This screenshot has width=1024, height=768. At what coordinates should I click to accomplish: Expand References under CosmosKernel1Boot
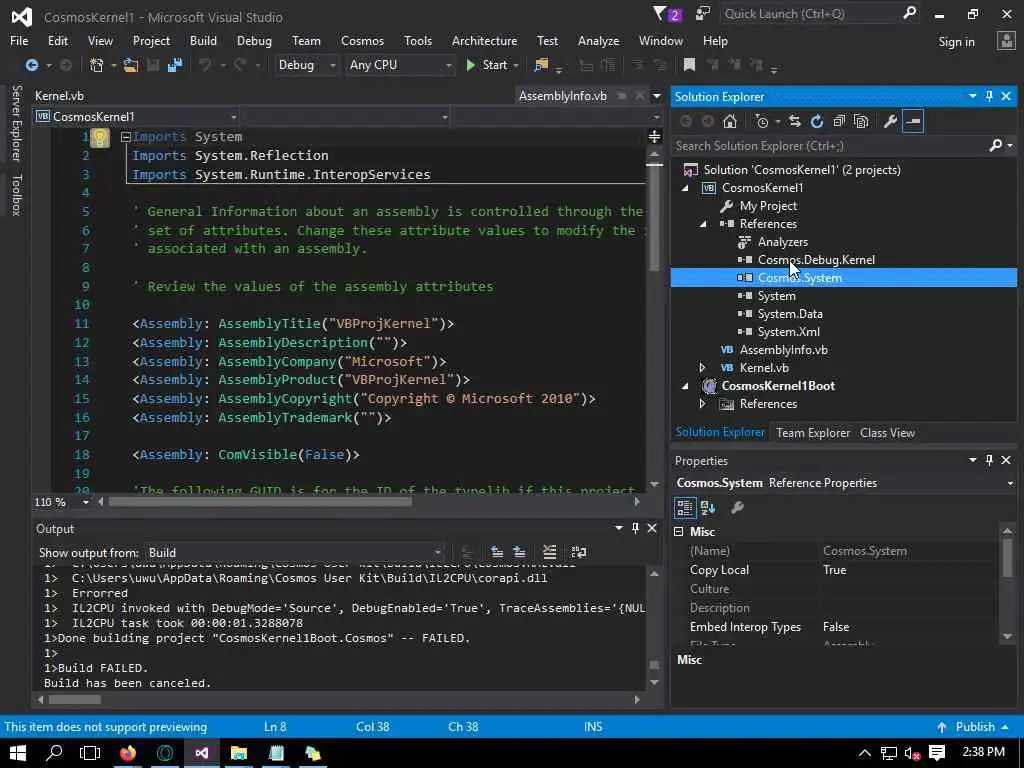tap(703, 404)
